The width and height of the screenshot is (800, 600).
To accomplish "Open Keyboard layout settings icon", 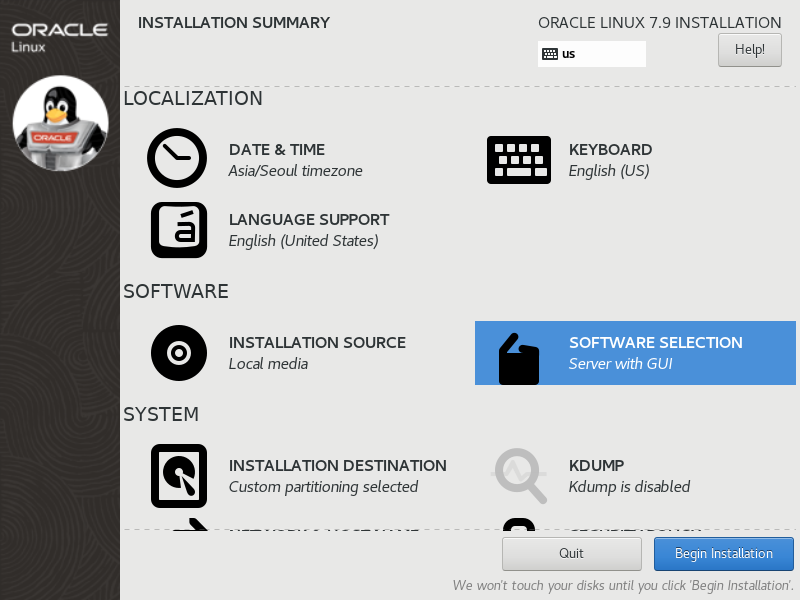I will point(519,160).
